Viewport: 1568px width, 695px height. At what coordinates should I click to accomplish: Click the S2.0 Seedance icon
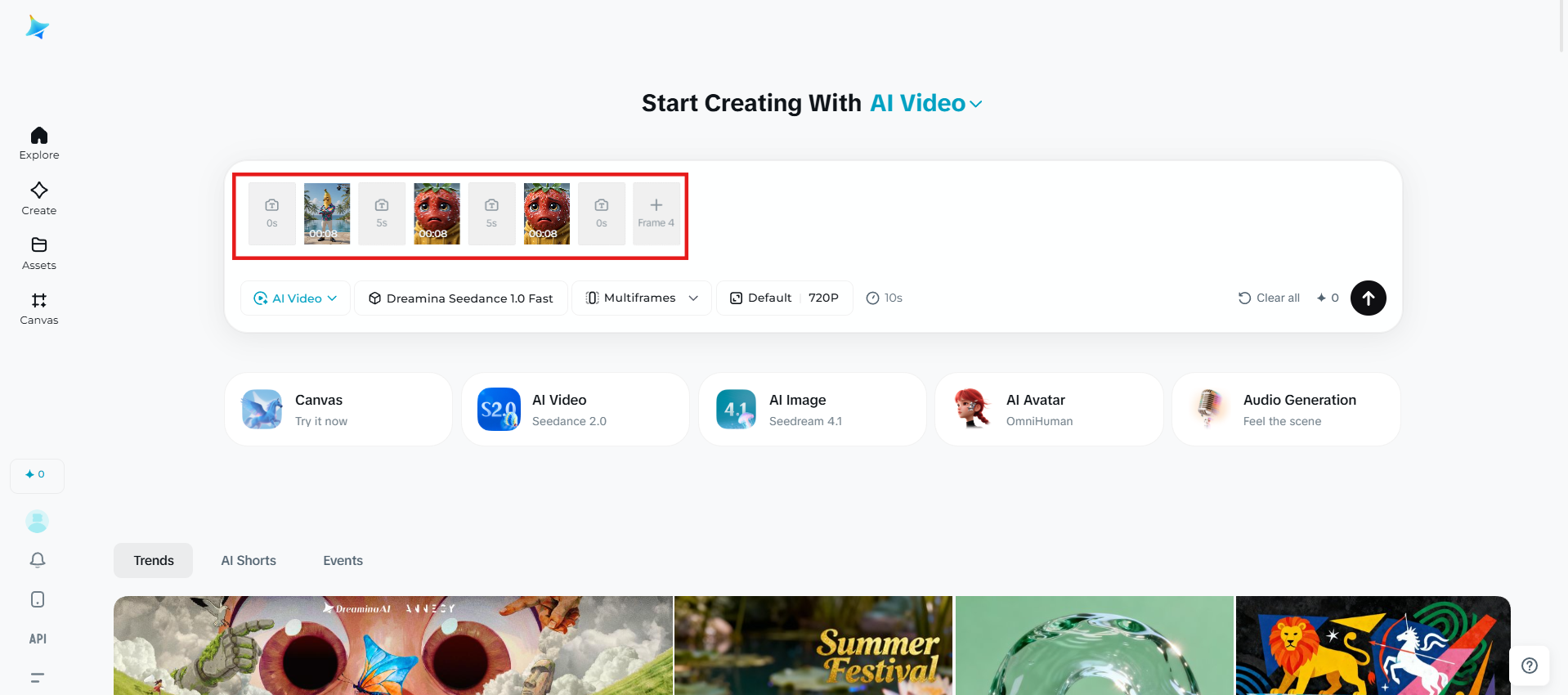point(500,409)
